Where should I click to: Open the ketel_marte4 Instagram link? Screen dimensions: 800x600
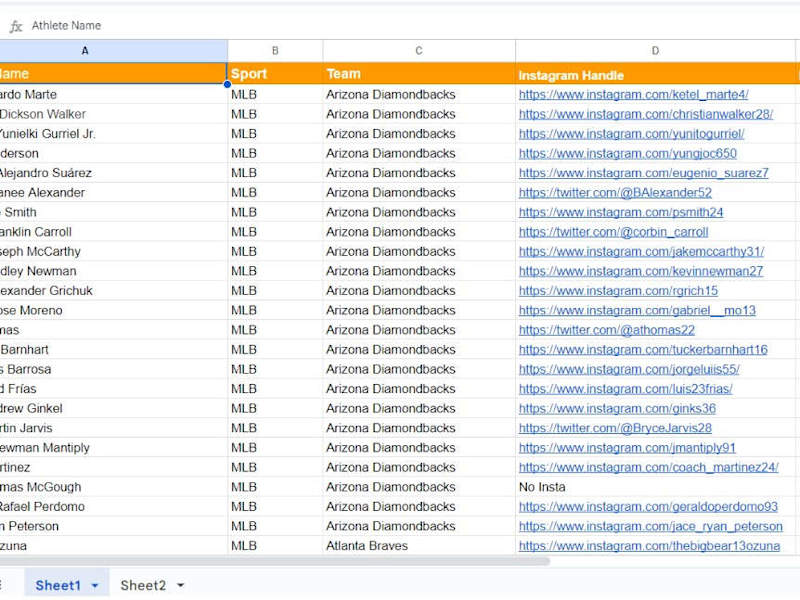coord(633,94)
